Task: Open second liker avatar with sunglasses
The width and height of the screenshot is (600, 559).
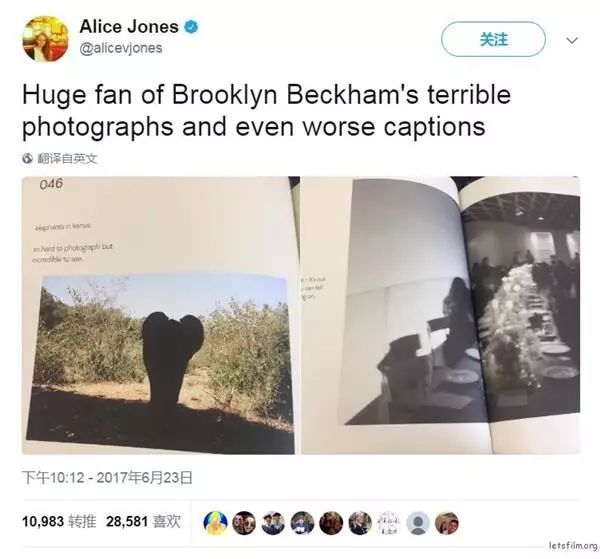Action: click(x=244, y=523)
